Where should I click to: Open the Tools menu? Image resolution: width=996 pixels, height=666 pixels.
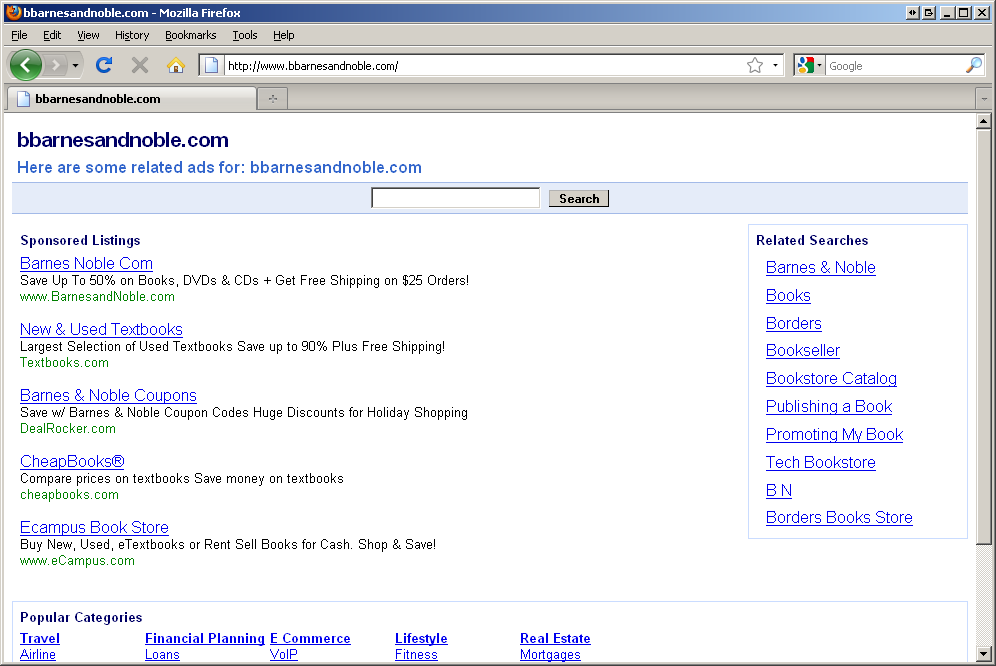point(245,35)
